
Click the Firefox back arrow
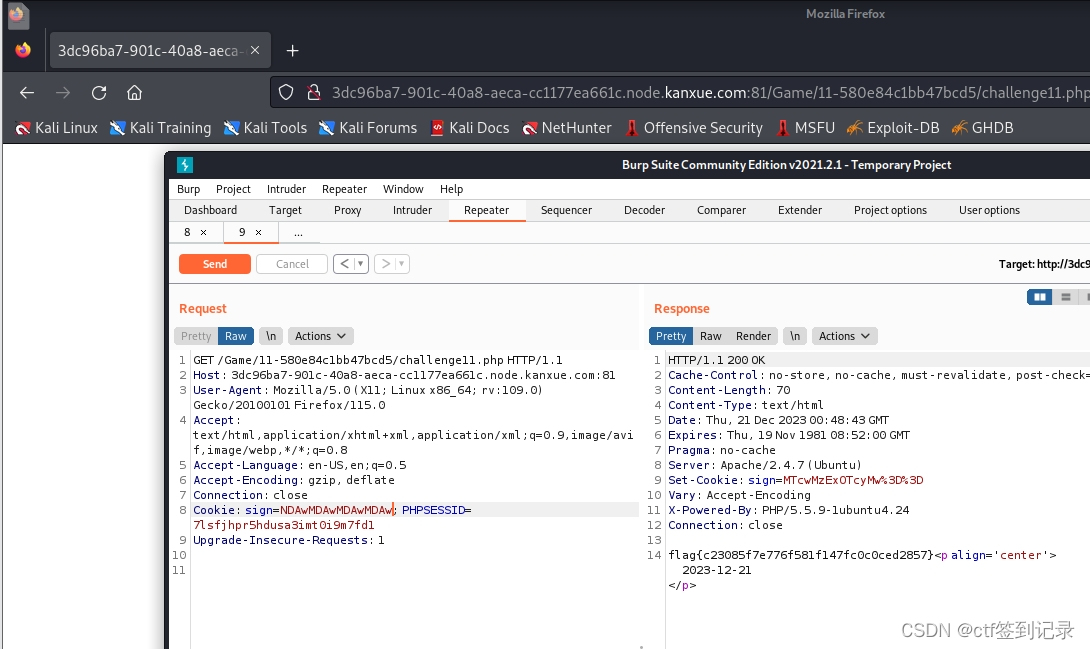(26, 92)
